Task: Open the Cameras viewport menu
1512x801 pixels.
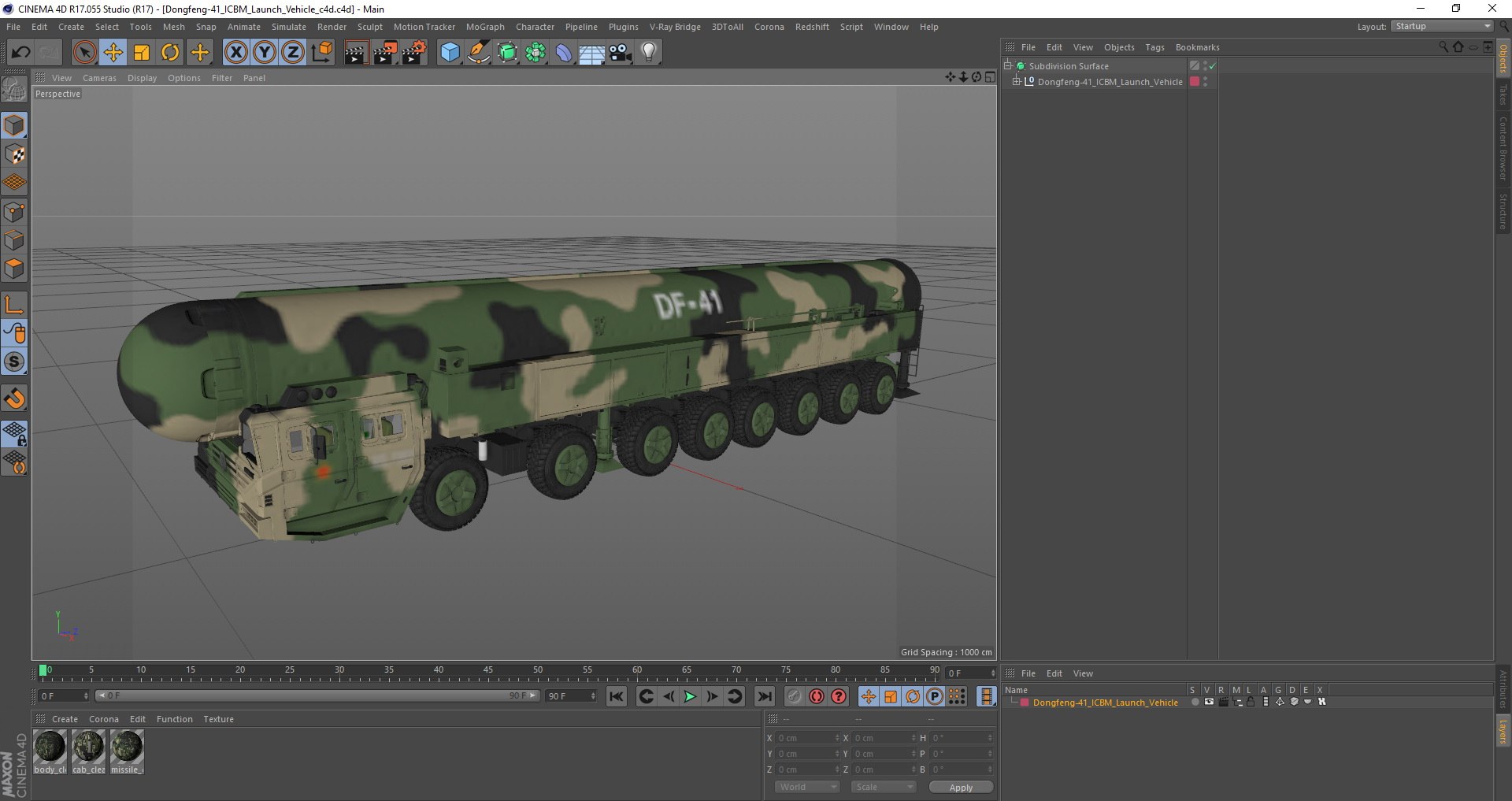Action: pyautogui.click(x=99, y=78)
